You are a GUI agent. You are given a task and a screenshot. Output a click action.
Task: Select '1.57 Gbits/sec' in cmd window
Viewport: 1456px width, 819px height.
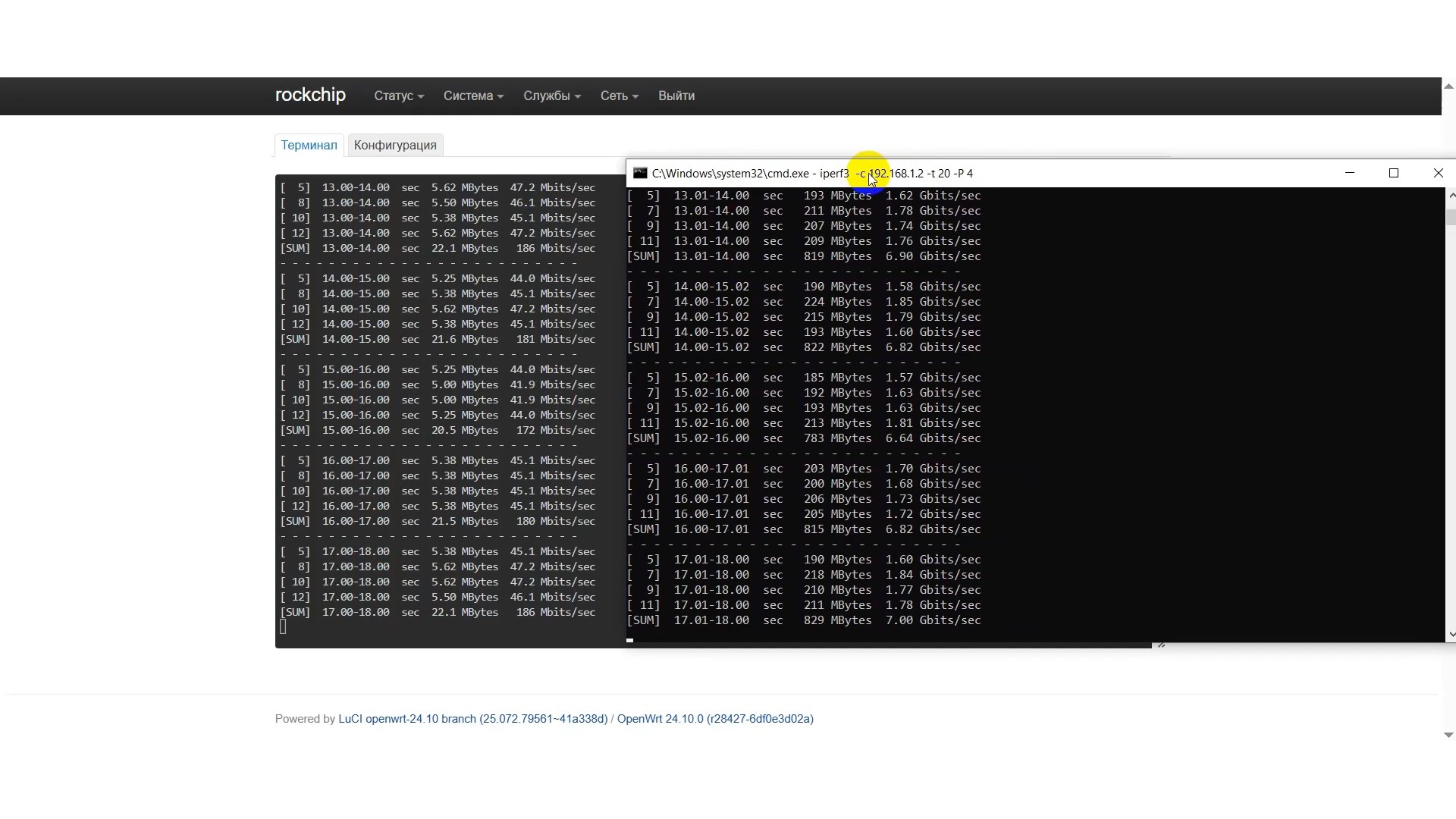point(934,378)
